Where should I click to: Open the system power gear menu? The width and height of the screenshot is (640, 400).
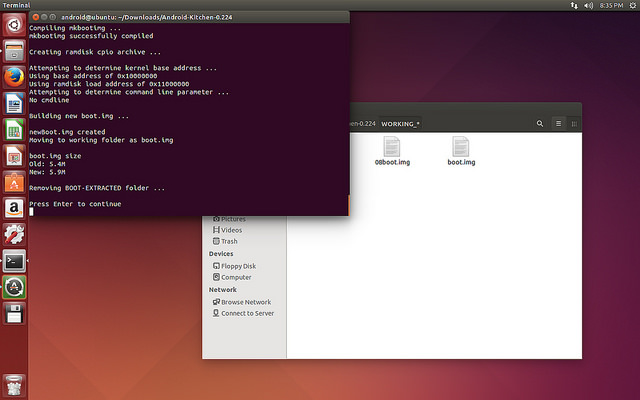click(631, 6)
